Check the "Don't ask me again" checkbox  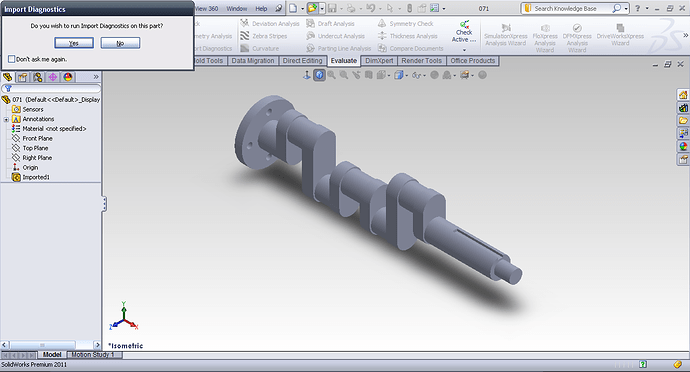(x=12, y=59)
